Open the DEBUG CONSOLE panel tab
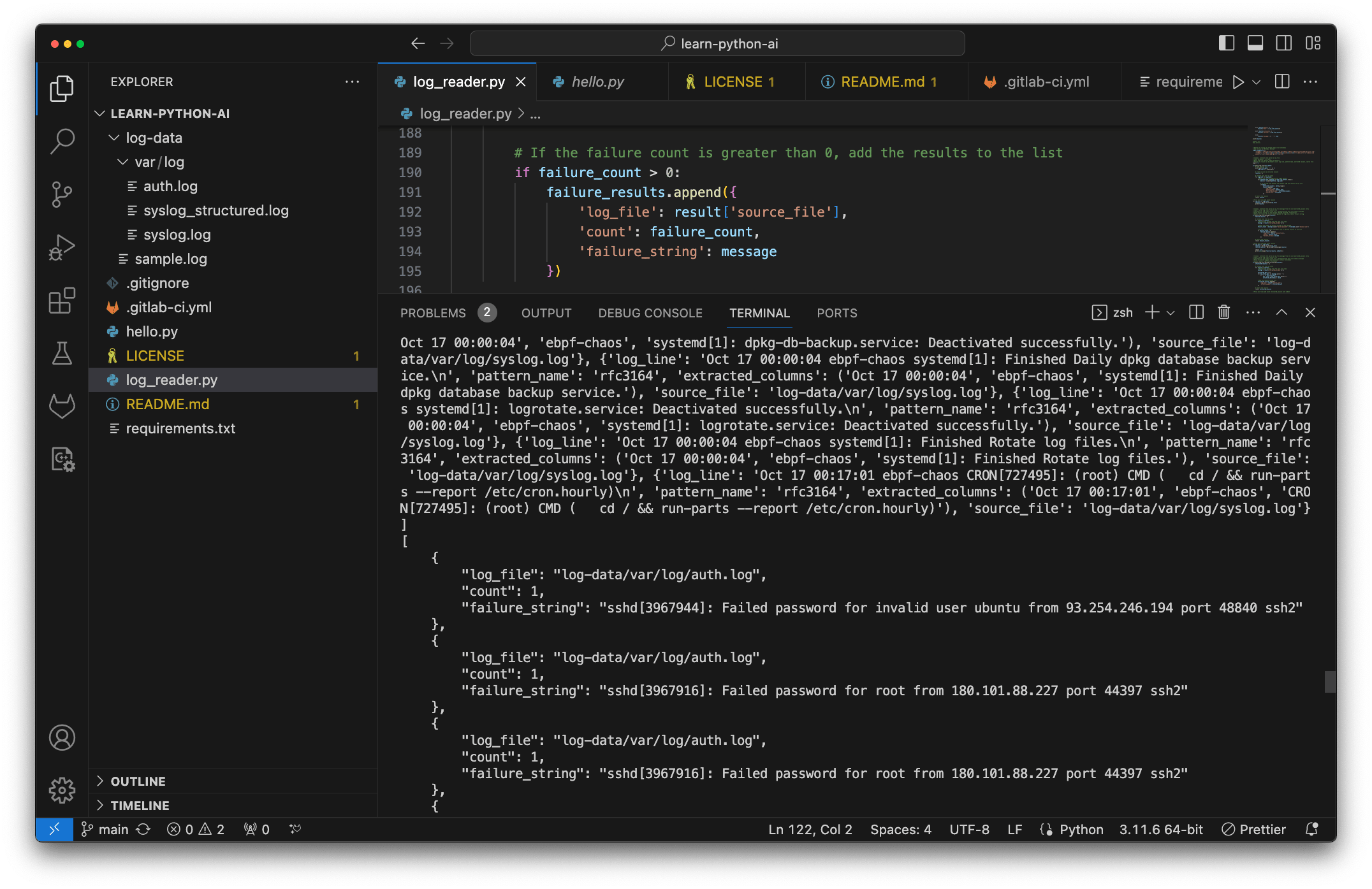 pyautogui.click(x=650, y=313)
